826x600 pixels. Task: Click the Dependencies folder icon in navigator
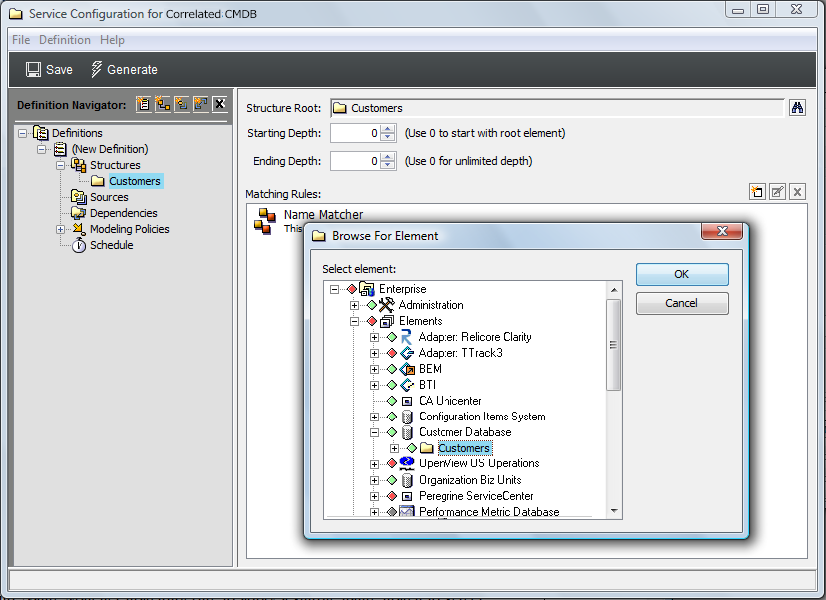78,213
